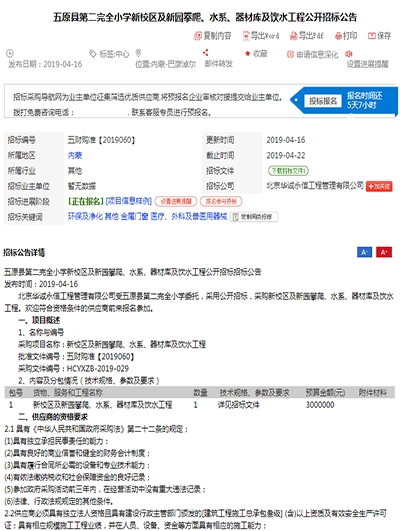Click the 保存 save icon

[372, 36]
